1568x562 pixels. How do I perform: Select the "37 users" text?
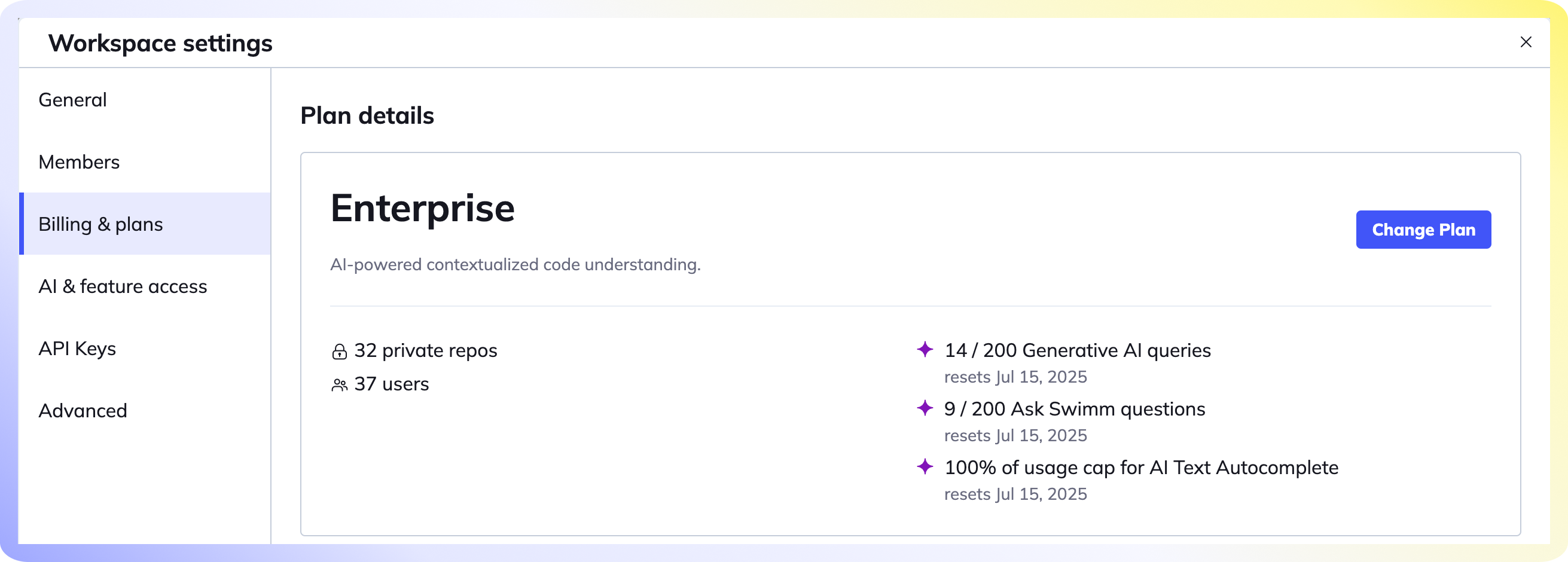pos(391,384)
